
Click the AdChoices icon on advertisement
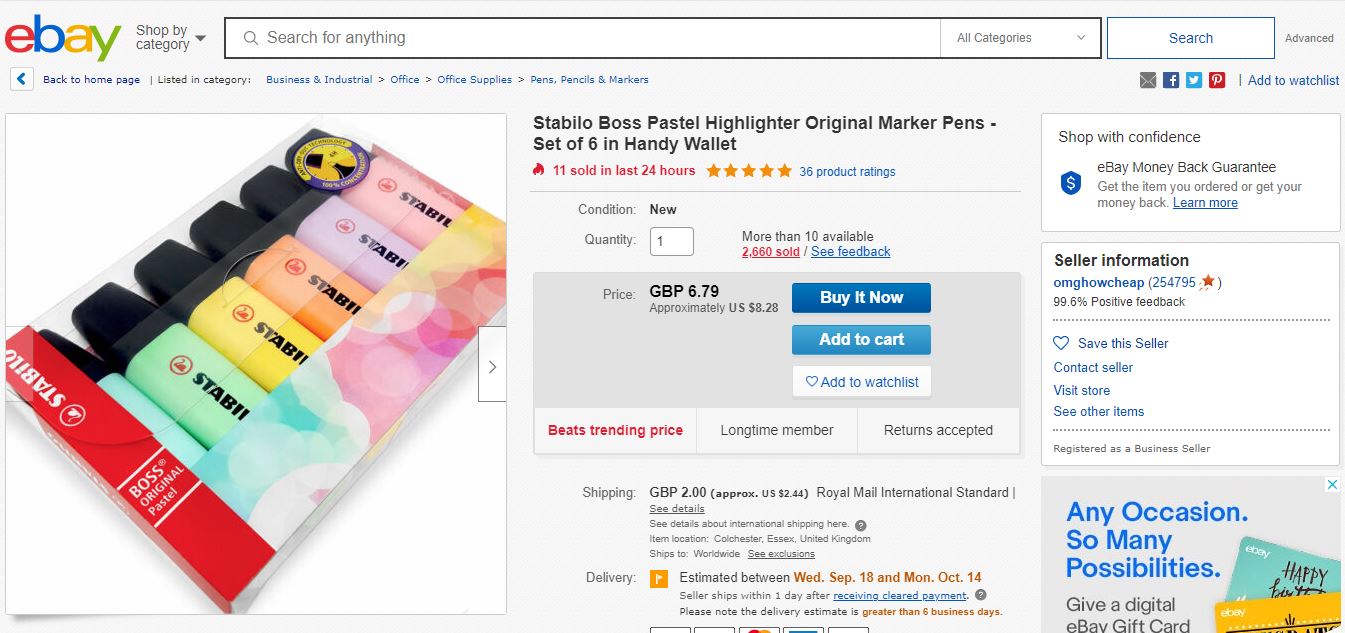click(1331, 485)
